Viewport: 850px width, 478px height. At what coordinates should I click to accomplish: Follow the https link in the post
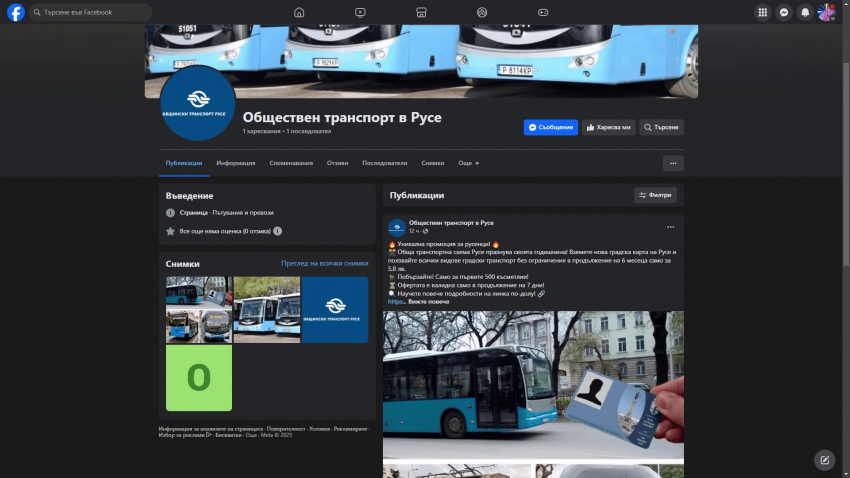click(x=396, y=302)
